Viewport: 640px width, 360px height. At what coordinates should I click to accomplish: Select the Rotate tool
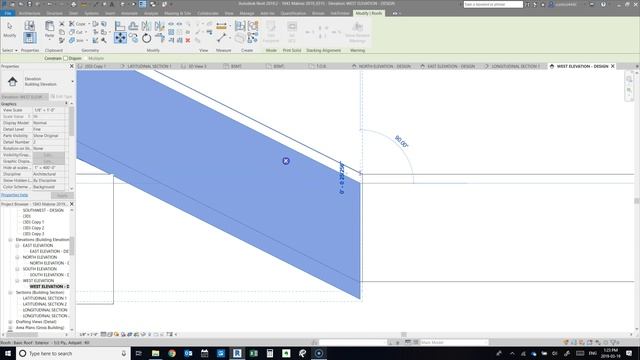coord(146,38)
